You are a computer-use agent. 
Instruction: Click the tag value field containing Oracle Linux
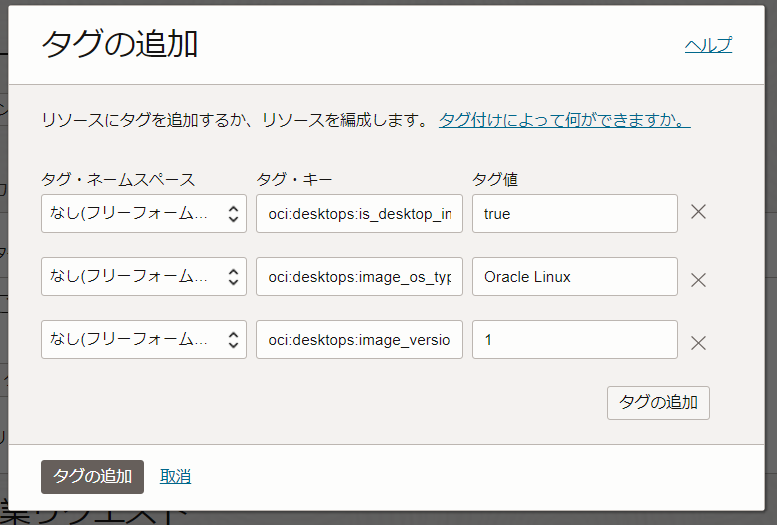pos(575,277)
